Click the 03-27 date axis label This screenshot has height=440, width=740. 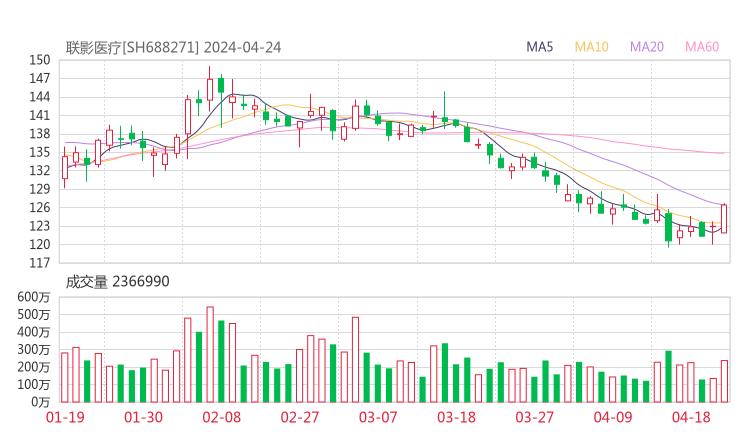pos(534,417)
